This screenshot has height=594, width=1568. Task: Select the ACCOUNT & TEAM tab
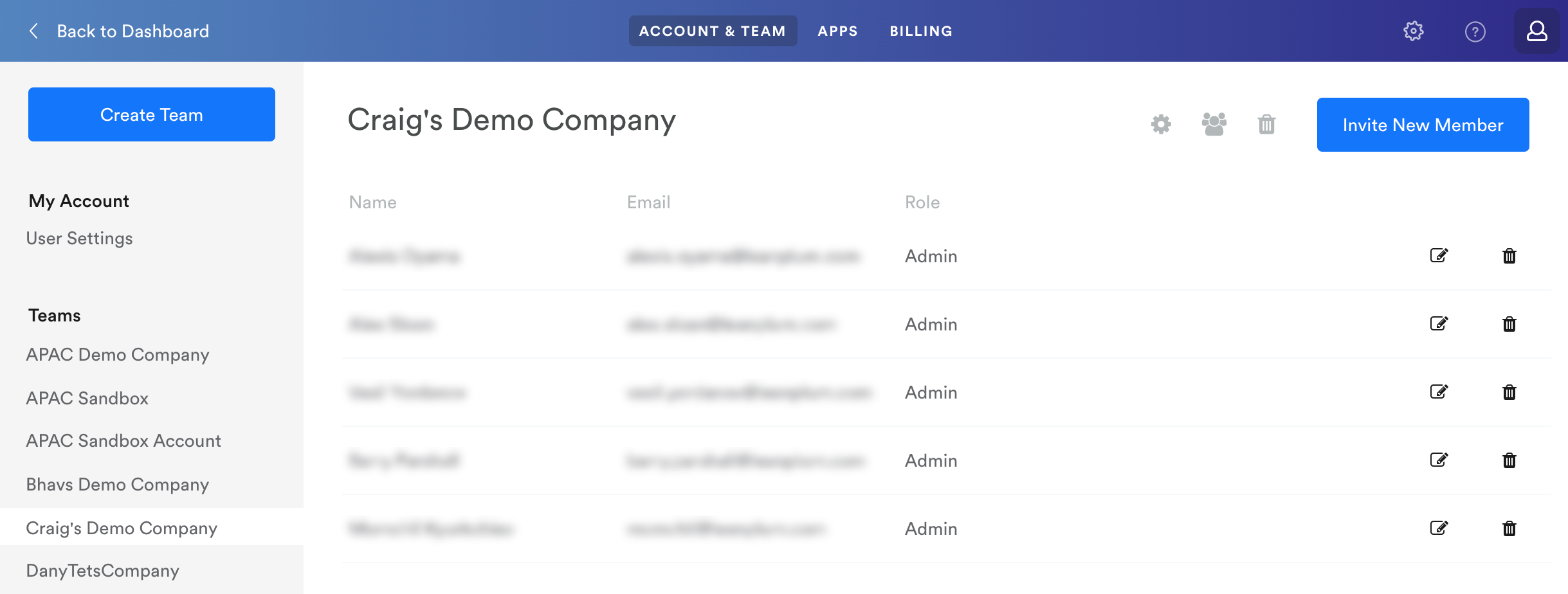click(x=713, y=31)
